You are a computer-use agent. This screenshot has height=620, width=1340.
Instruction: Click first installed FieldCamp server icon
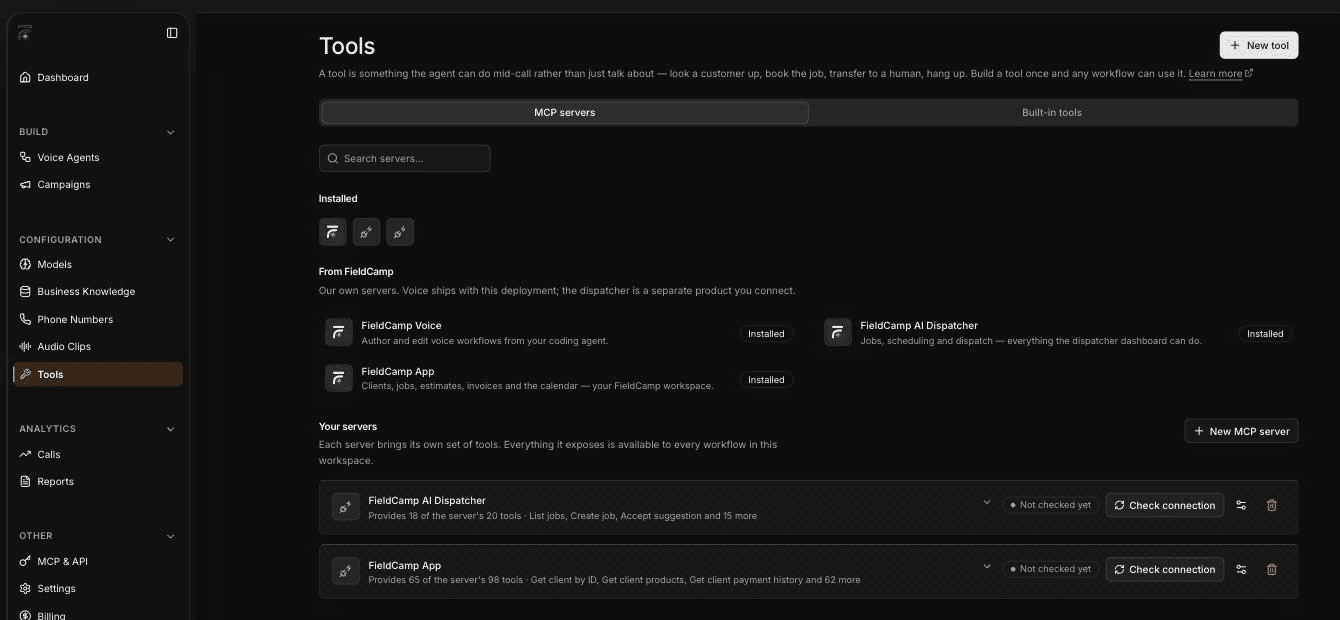pos(333,232)
